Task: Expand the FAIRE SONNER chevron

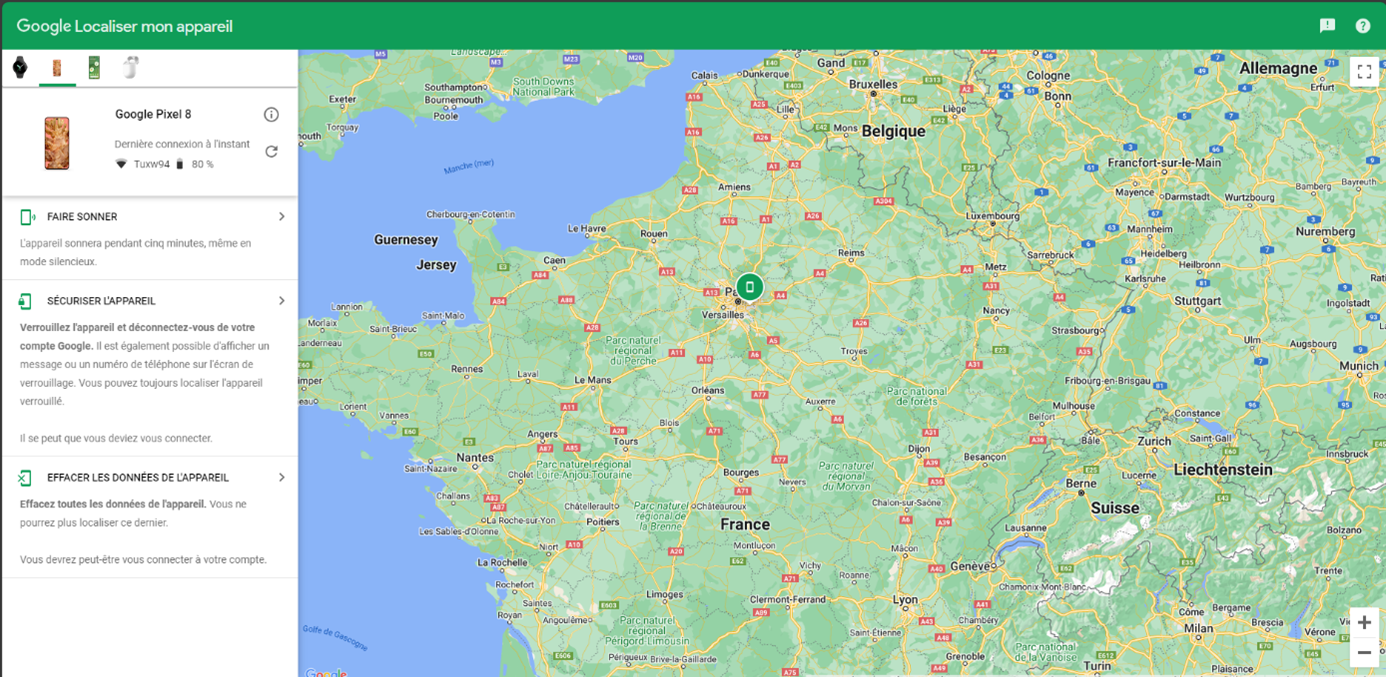Action: coord(281,217)
